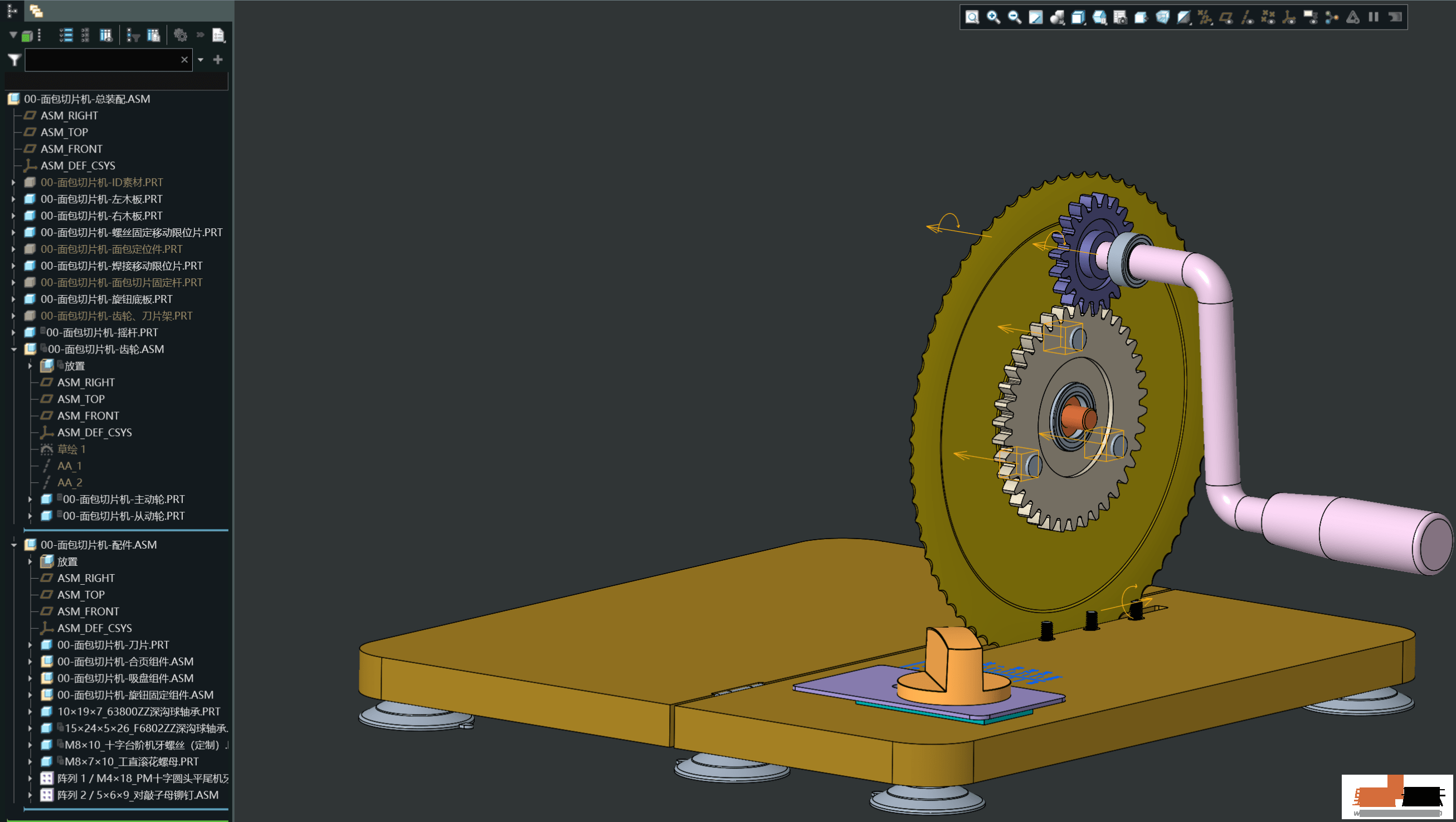The width and height of the screenshot is (1456, 822).
Task: Expand 00-面包切片机-右木板.PRT node
Action: point(13,216)
